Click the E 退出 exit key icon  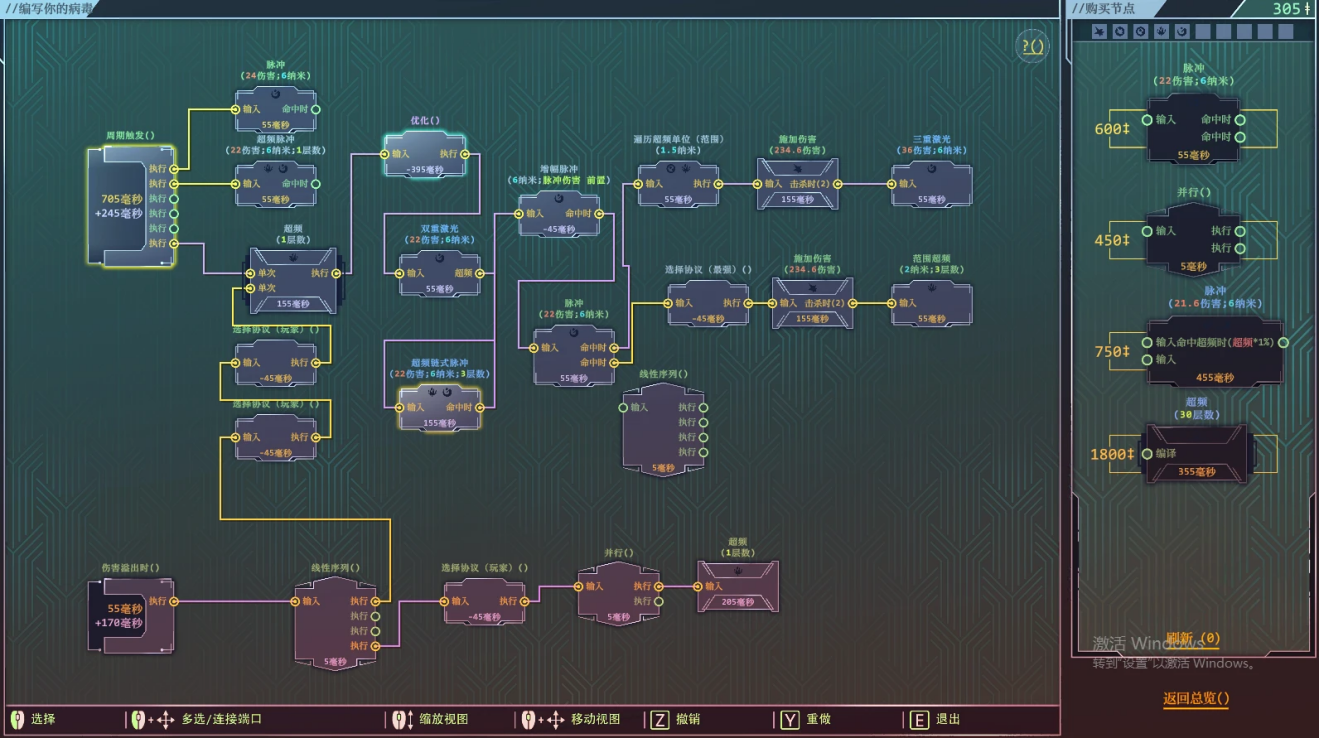919,719
